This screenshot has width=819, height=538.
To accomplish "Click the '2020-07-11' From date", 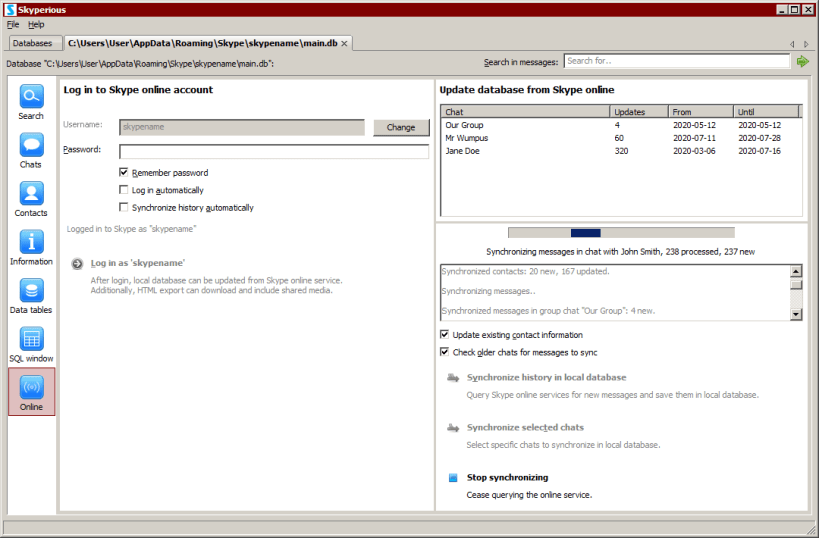I will click(x=694, y=138).
